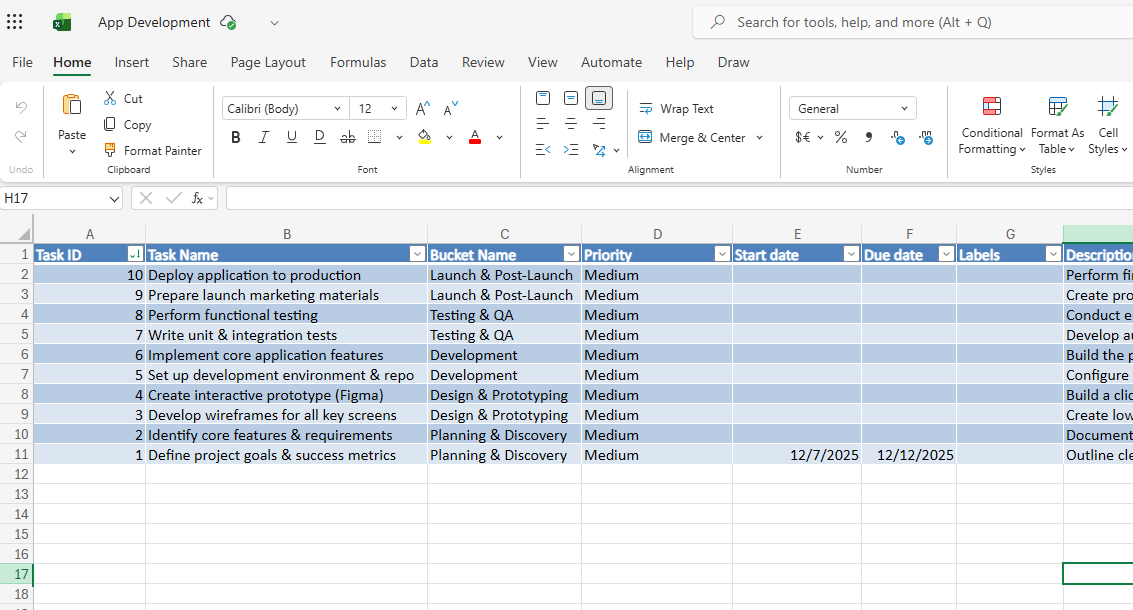
Task: Open the Priority column filter dropdown
Action: (722, 254)
